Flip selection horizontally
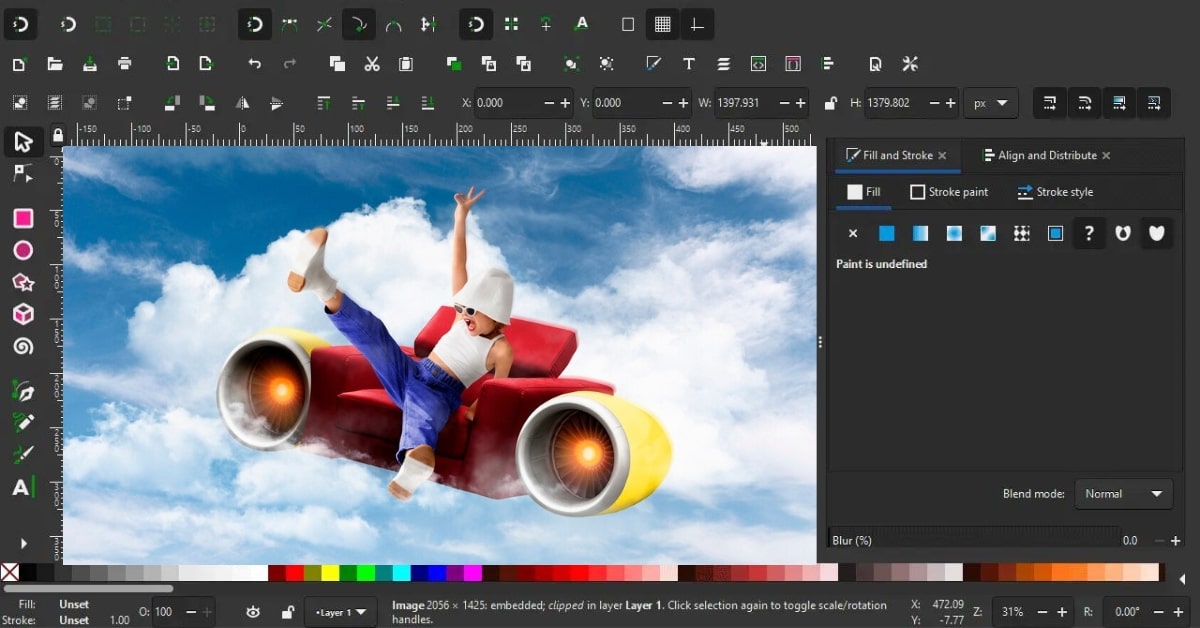 (242, 103)
